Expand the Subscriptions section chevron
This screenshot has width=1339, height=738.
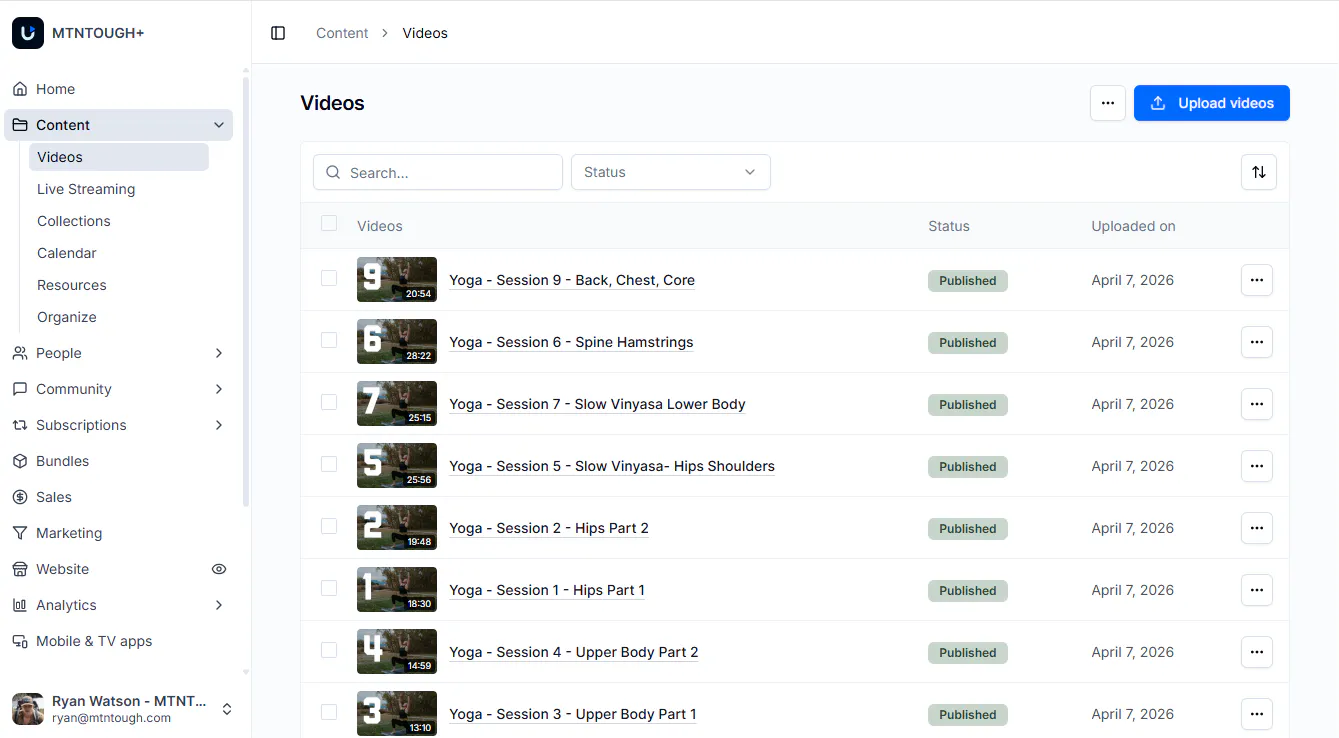click(x=219, y=425)
